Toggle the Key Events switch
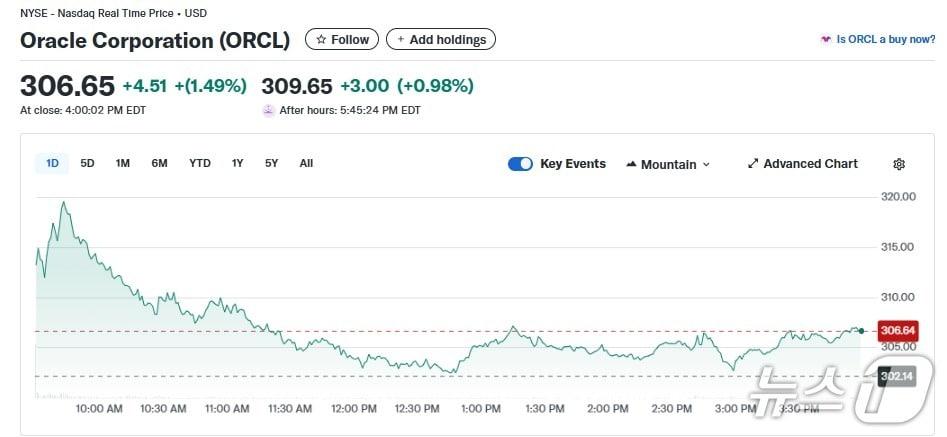This screenshot has height=437, width=947. pos(520,164)
